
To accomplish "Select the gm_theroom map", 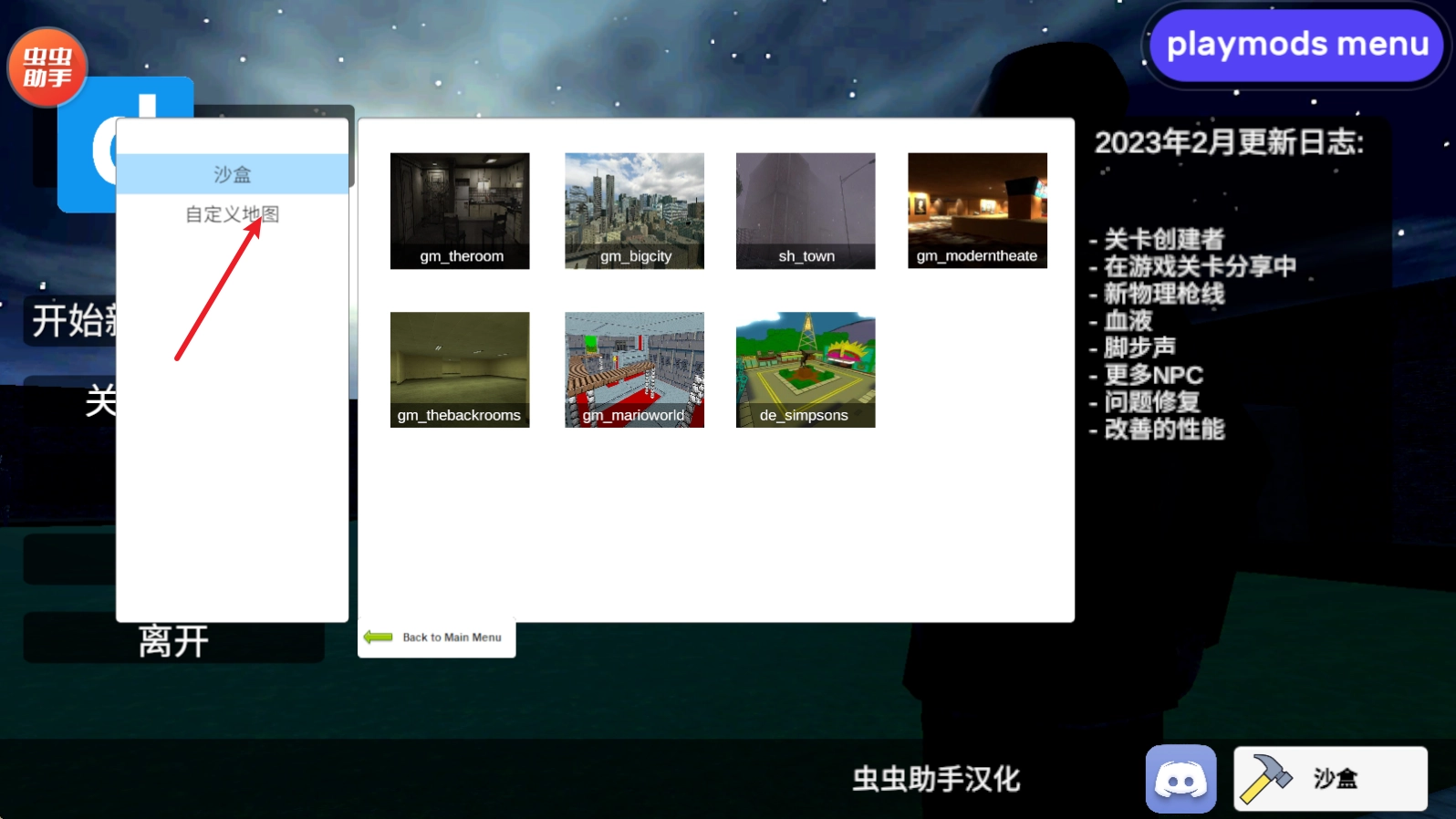I will (x=460, y=211).
